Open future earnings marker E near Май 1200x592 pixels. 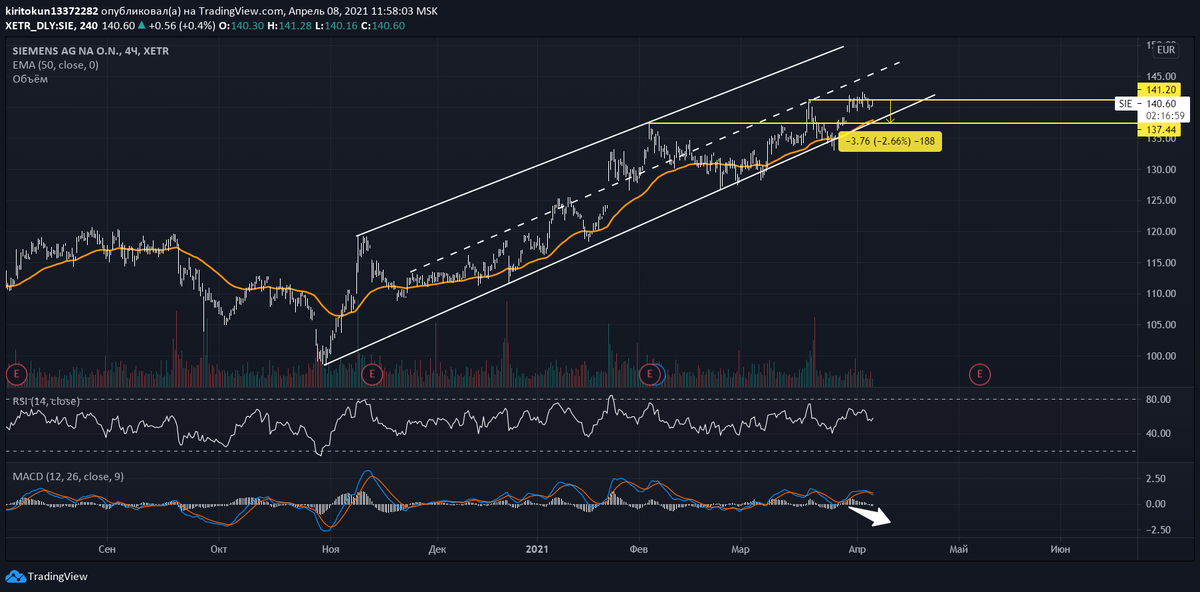[979, 374]
